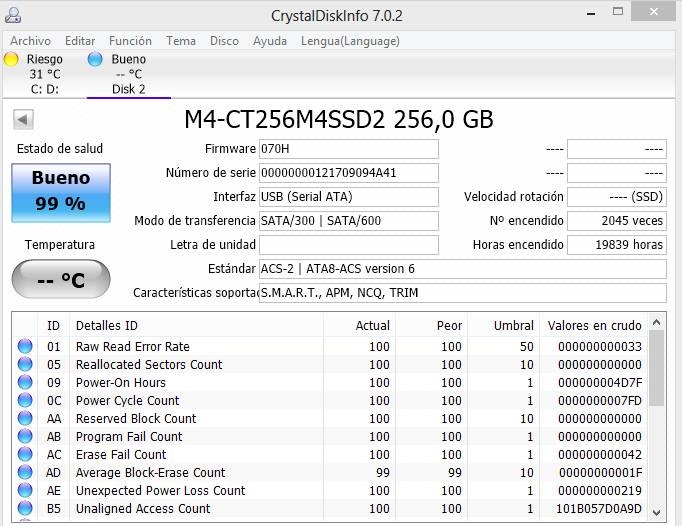Click status icon for Program Fail Count

coord(25,436)
